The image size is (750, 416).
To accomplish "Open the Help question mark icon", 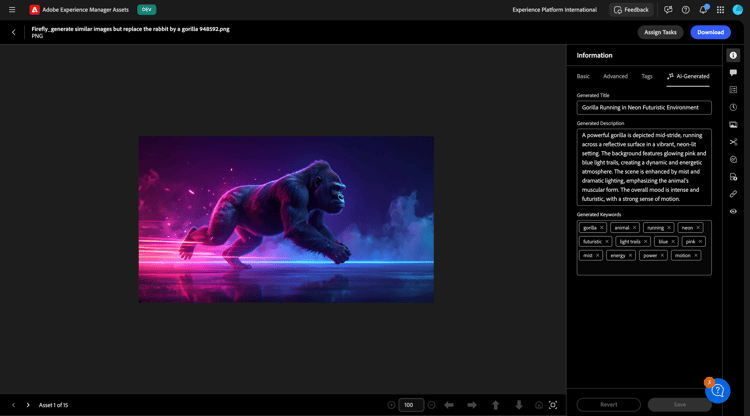I will pyautogui.click(x=685, y=10).
